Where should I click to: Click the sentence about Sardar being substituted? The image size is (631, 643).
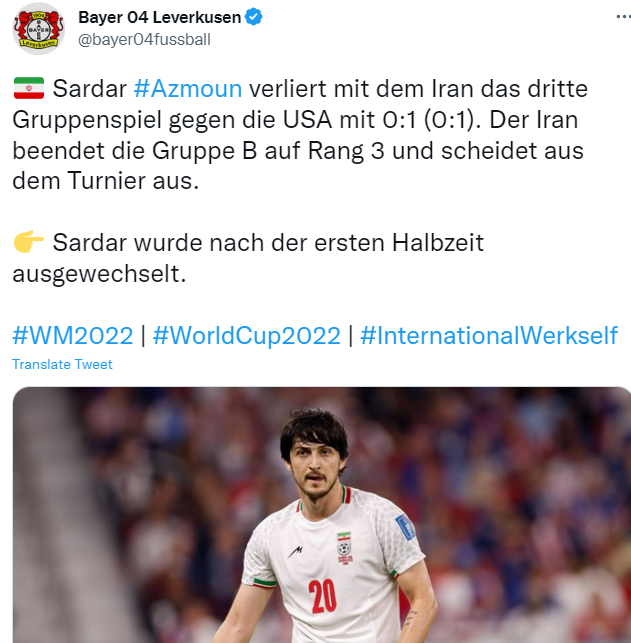(248, 258)
